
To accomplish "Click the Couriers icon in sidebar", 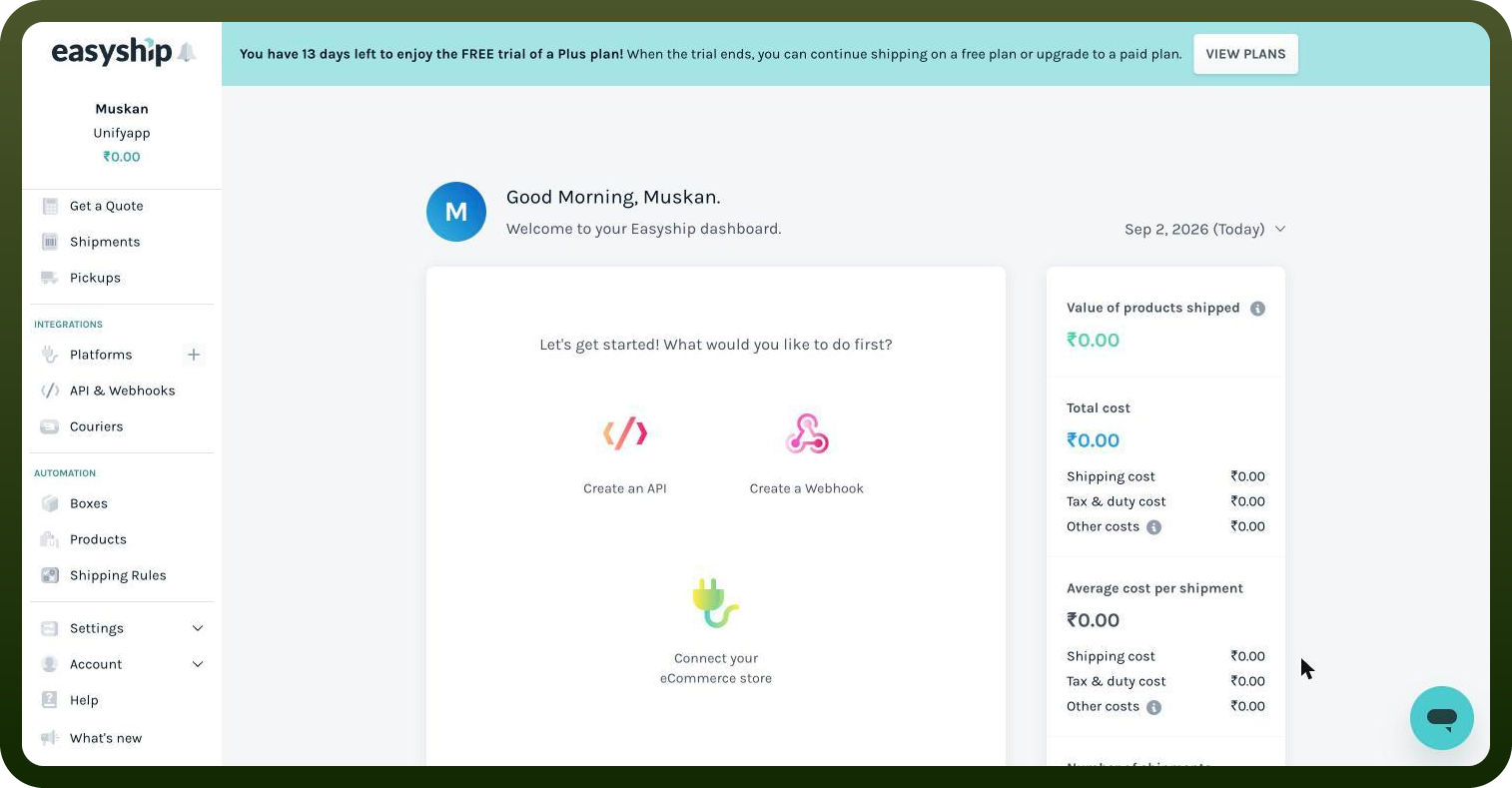I will click(x=50, y=426).
